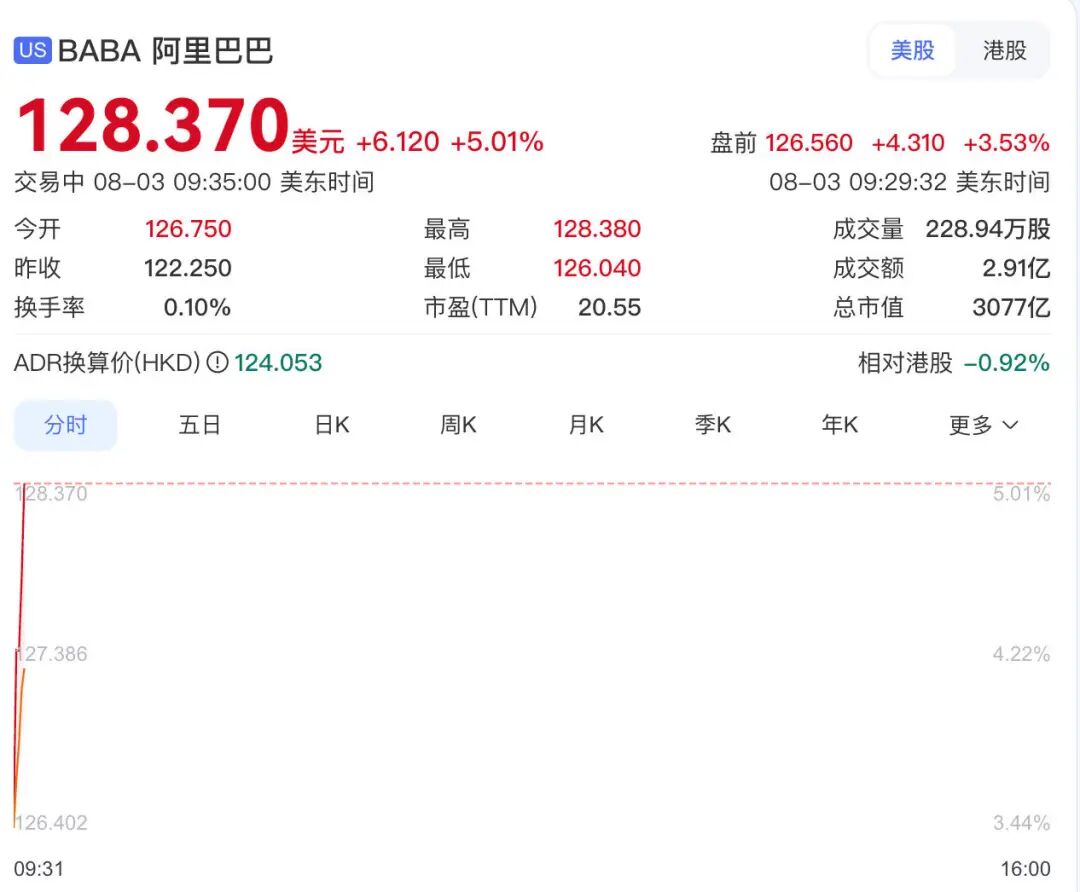The height and width of the screenshot is (892, 1080).
Task: Open the 日K candlestick tab
Action: [x=332, y=425]
